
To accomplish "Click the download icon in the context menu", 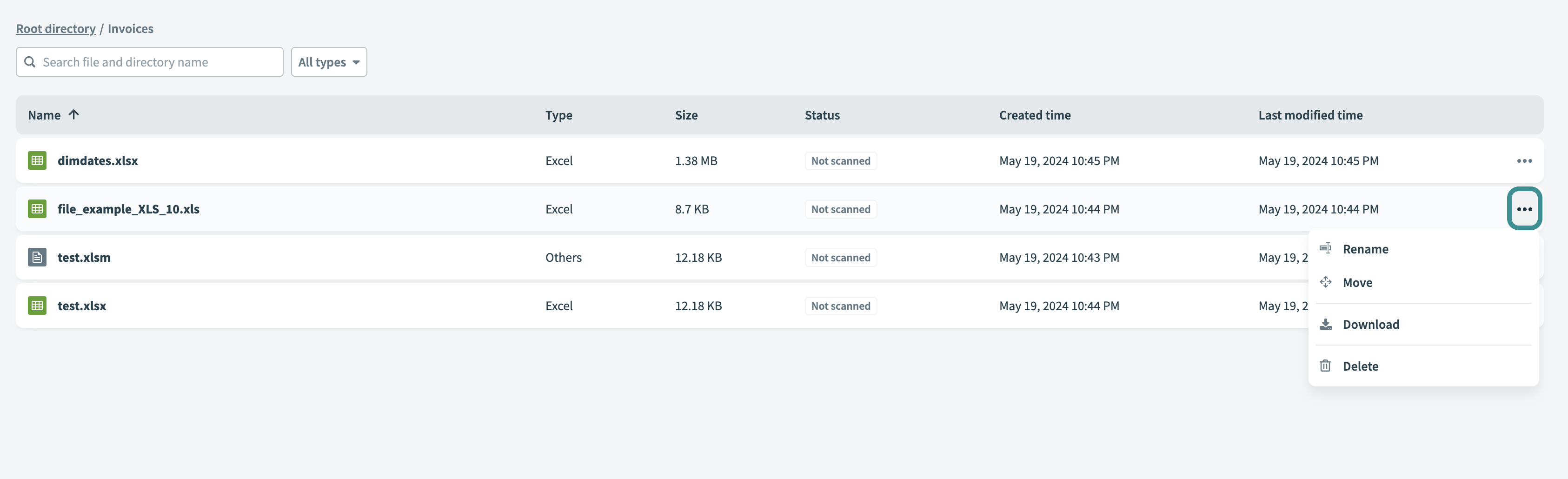I will click(1326, 324).
